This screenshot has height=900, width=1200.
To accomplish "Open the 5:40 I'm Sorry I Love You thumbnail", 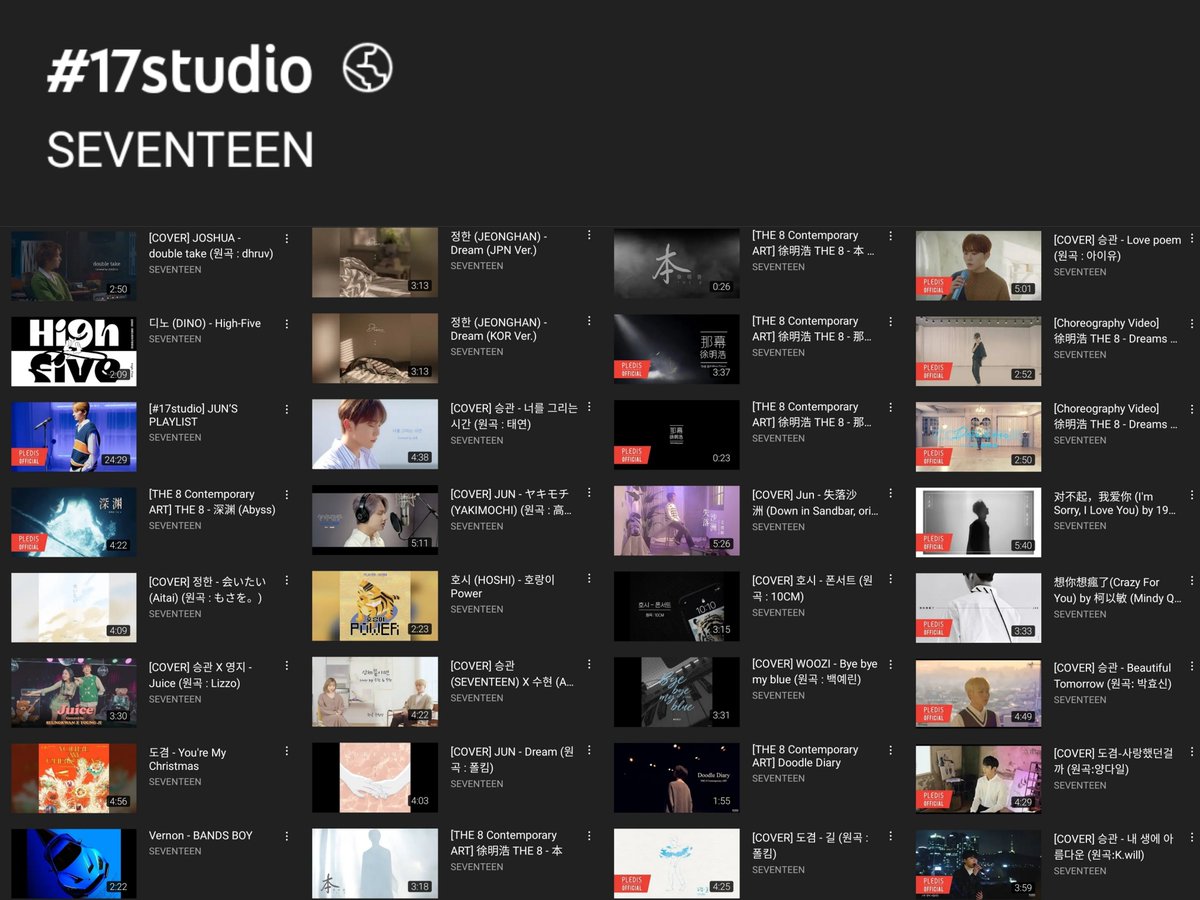I will pyautogui.click(x=978, y=522).
